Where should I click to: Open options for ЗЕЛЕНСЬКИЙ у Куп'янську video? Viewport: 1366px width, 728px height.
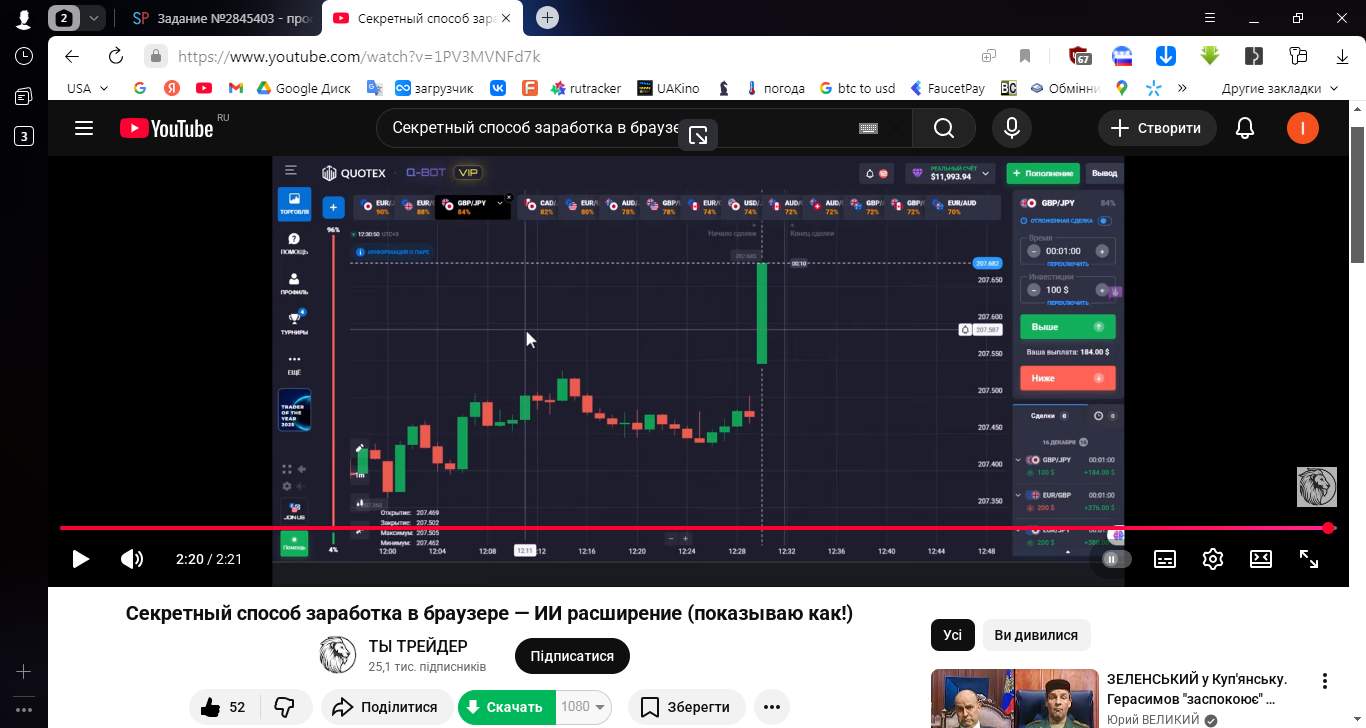coord(1325,681)
